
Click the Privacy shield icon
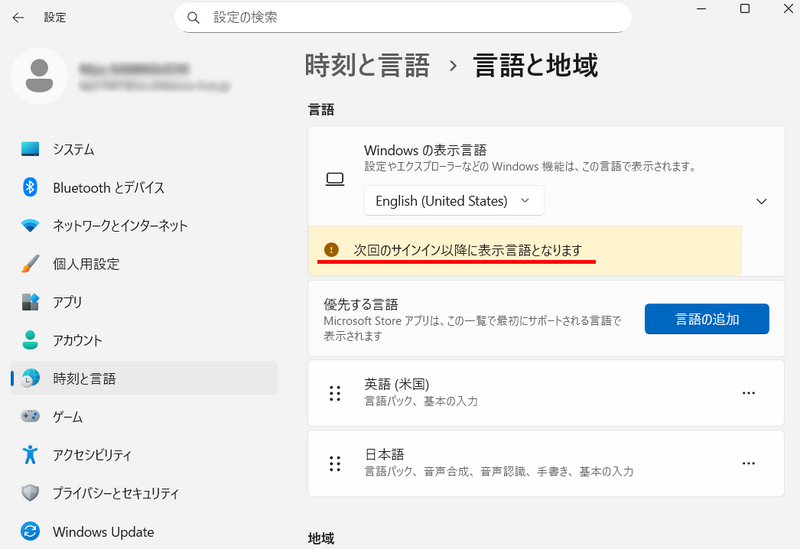30,493
